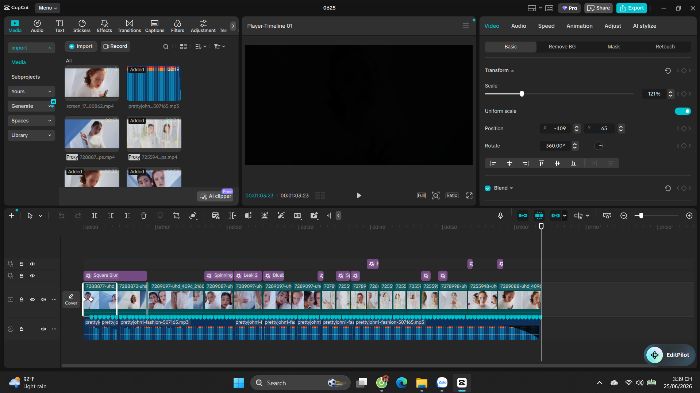Click the Record button
The image size is (700, 393).
click(x=115, y=46)
